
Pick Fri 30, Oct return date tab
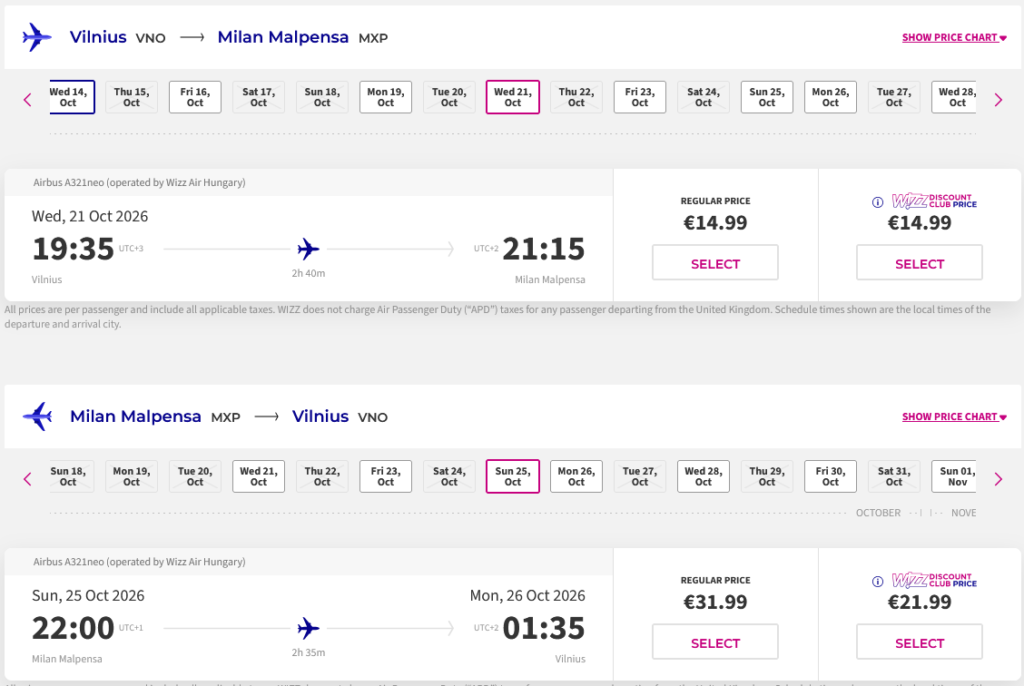coord(830,476)
